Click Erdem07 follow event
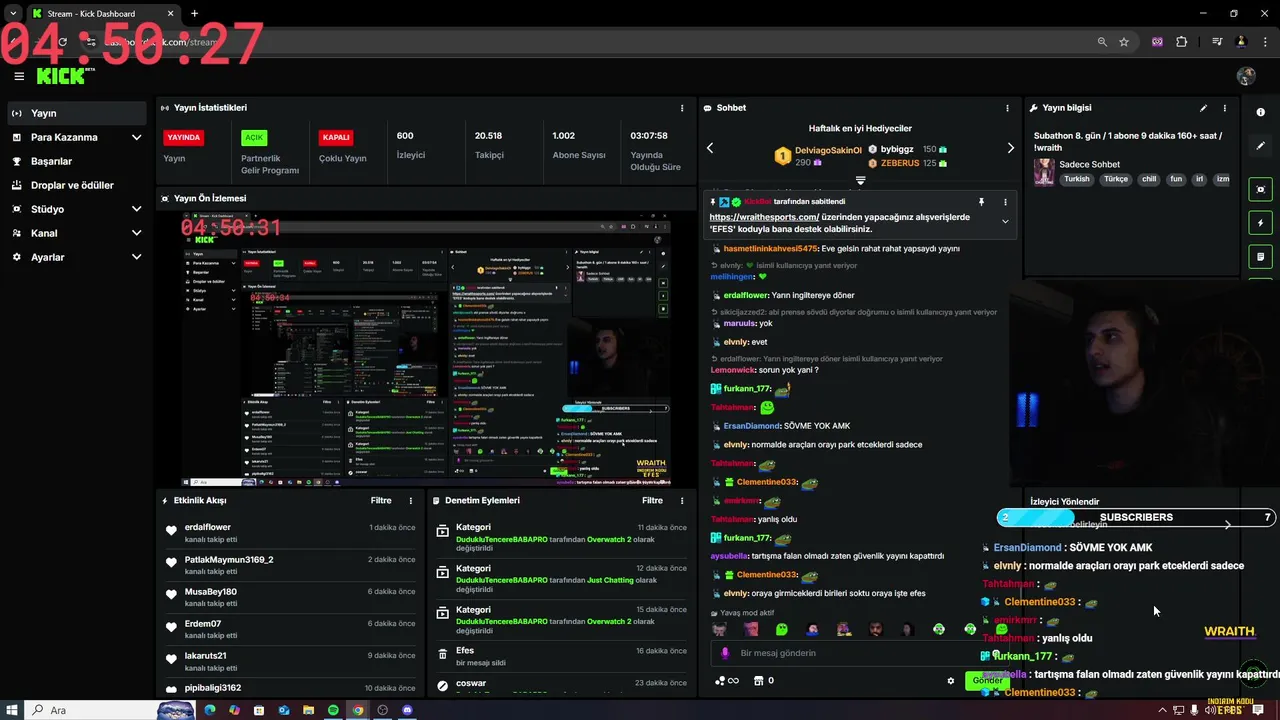The width and height of the screenshot is (1280, 720). point(290,629)
